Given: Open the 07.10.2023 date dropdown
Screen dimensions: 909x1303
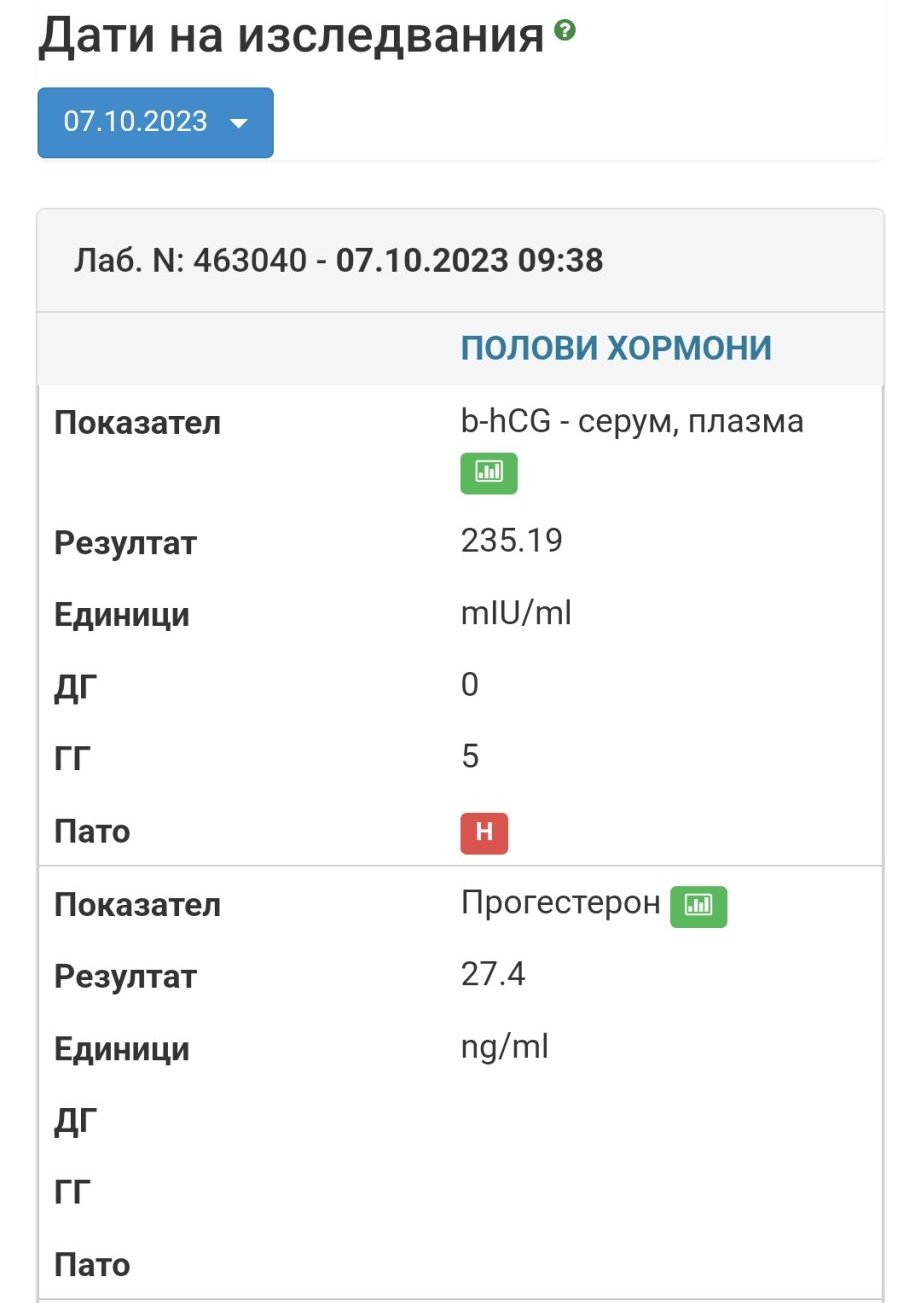Looking at the screenshot, I should tap(155, 123).
